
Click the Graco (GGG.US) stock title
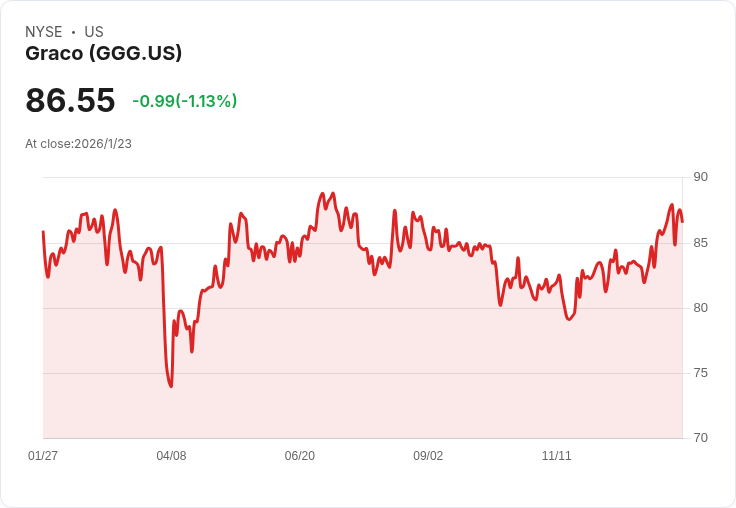click(103, 54)
